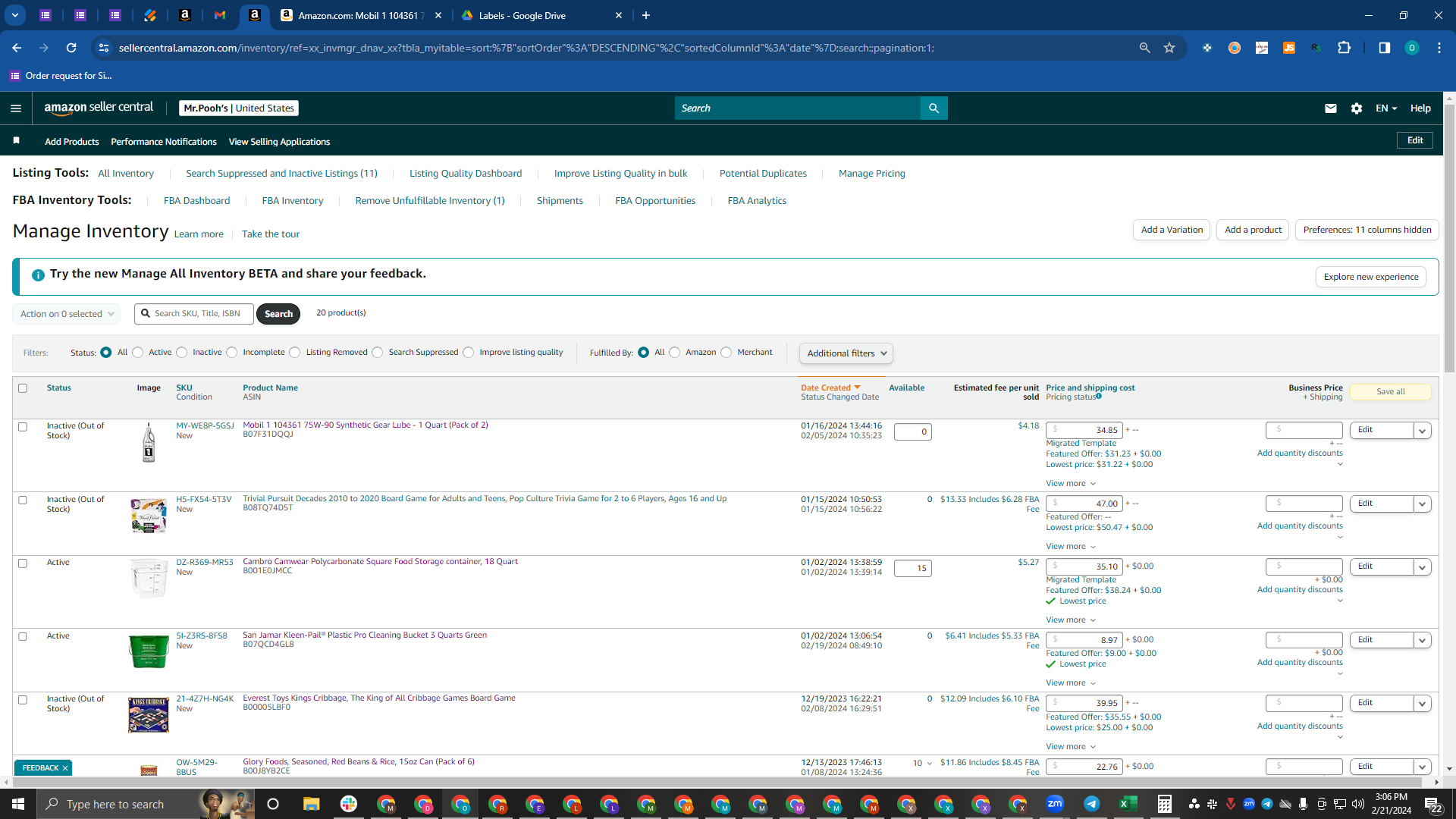Open the Action on 0 selected dropdown
The width and height of the screenshot is (1456, 819).
coord(67,314)
